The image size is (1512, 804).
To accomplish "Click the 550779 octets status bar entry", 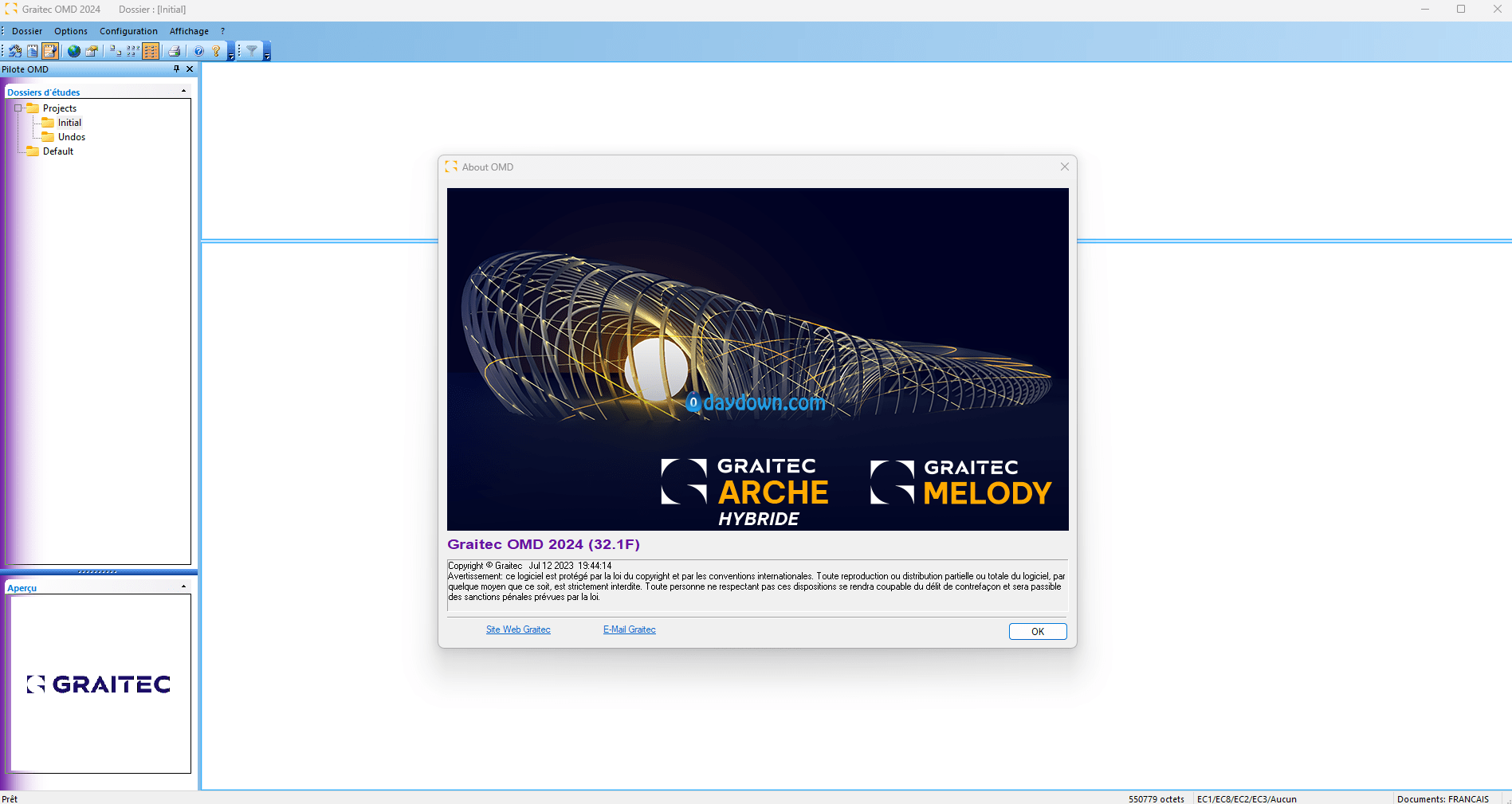I will [1157, 798].
